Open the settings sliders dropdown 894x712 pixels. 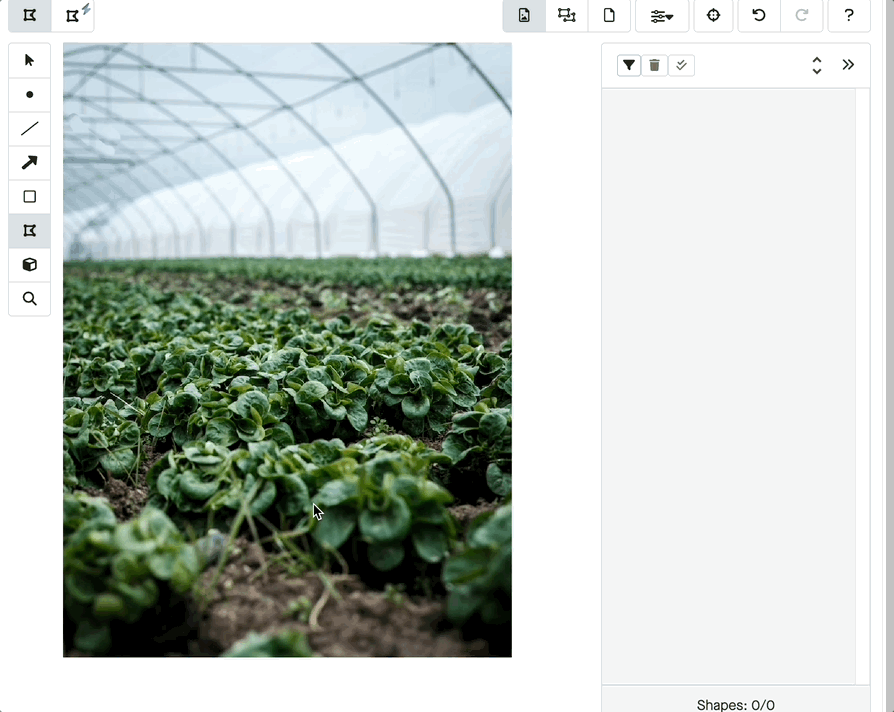(x=662, y=15)
